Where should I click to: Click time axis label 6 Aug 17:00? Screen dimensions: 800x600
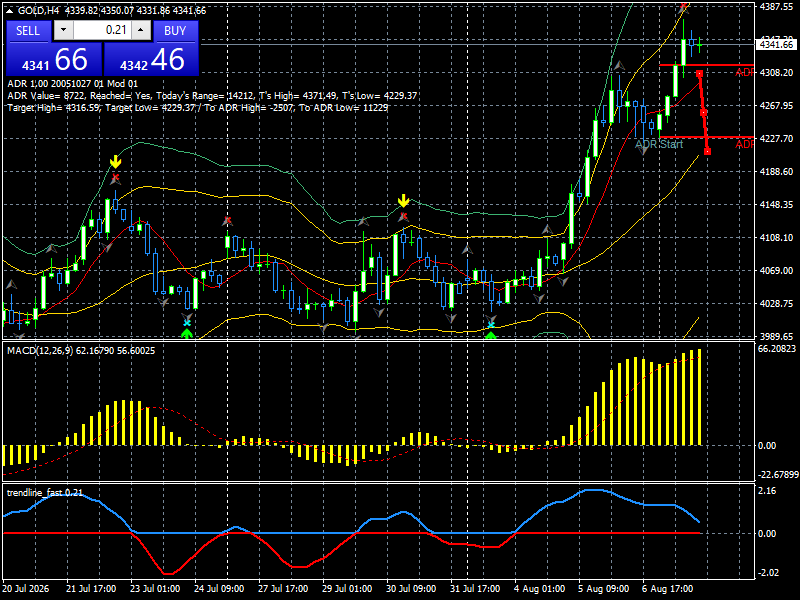click(667, 589)
